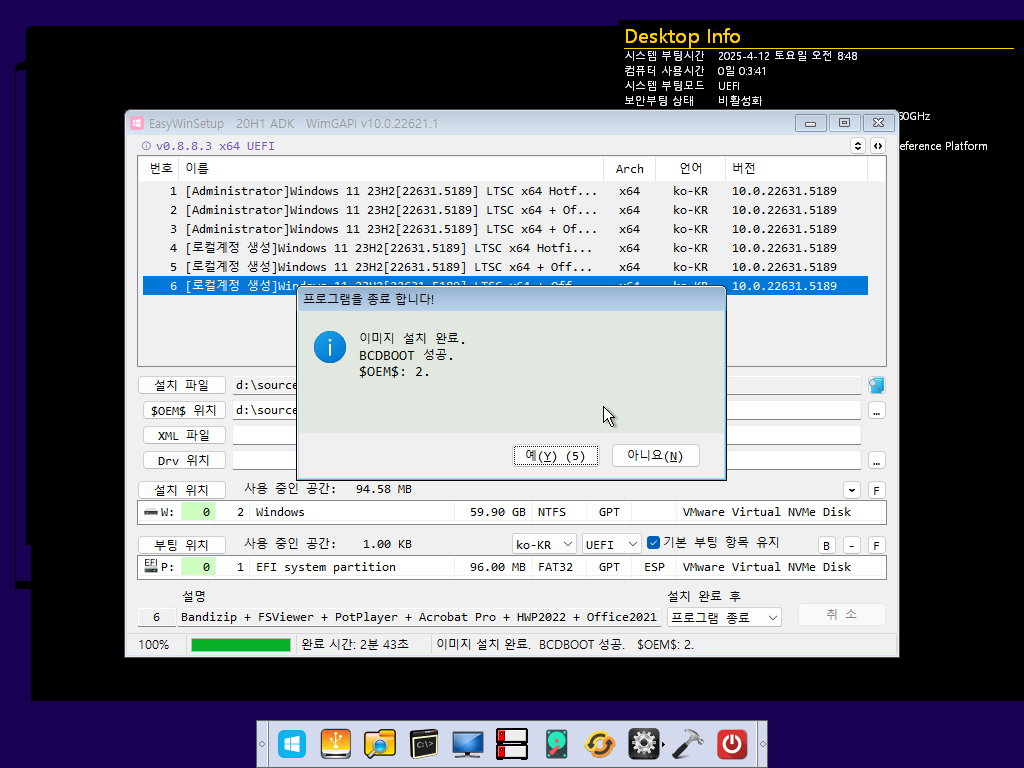Select the P: EFI system partition row

point(511,567)
